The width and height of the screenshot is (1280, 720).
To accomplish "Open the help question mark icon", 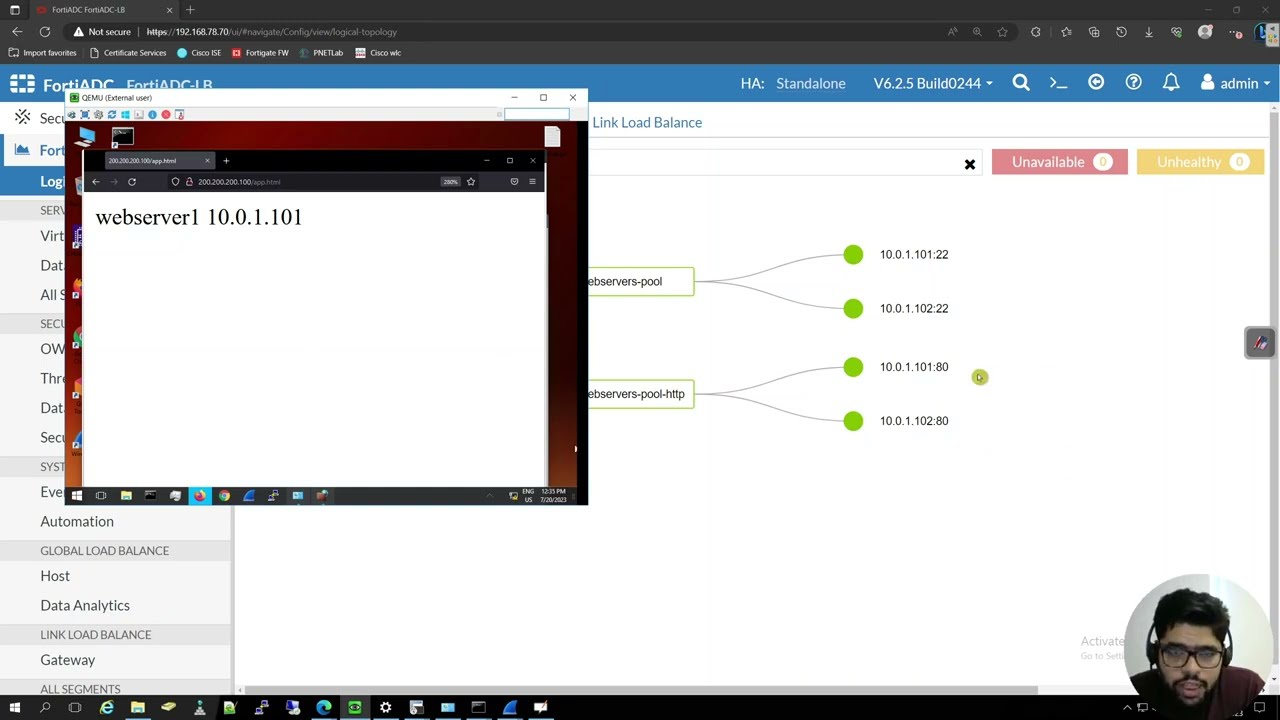I will click(x=1133, y=83).
